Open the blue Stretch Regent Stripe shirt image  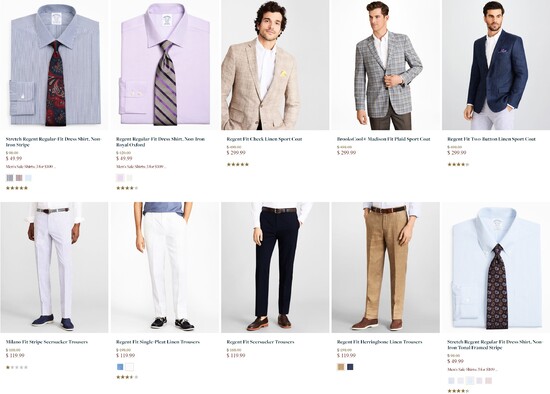tap(54, 65)
